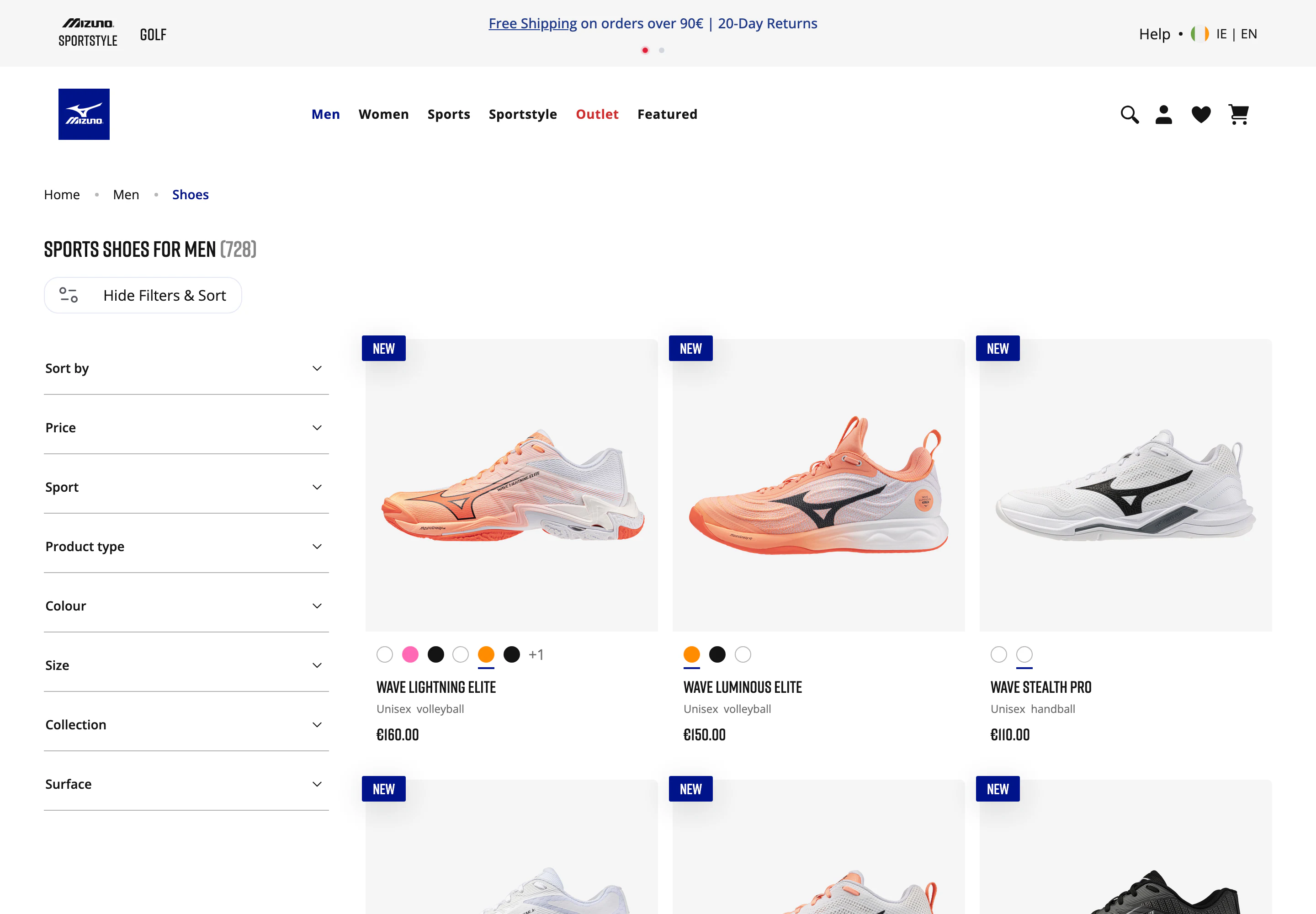Viewport: 1316px width, 914px height.
Task: Expand the Colour filter
Action: pyautogui.click(x=186, y=606)
